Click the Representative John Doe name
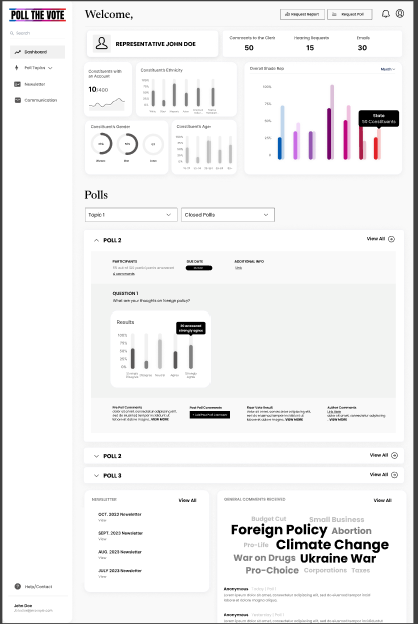 click(155, 44)
